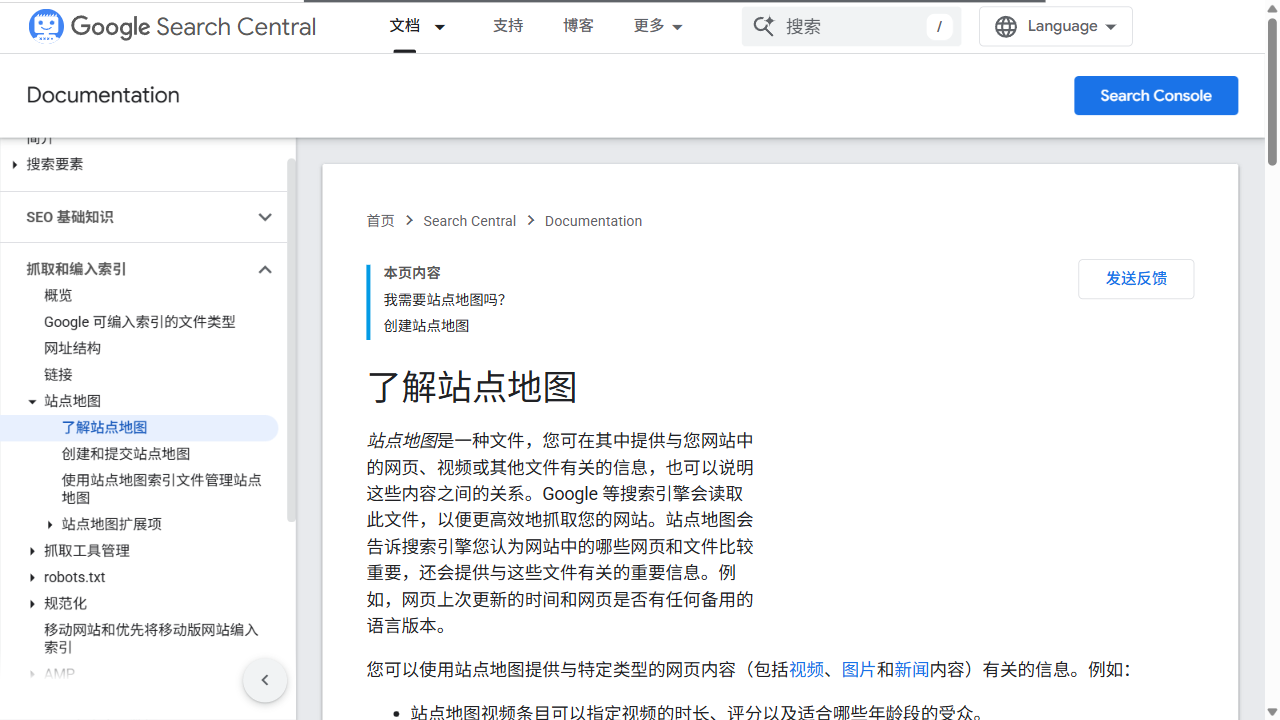This screenshot has width=1280, height=720.
Task: Click the 发送反馈 button
Action: click(1135, 279)
